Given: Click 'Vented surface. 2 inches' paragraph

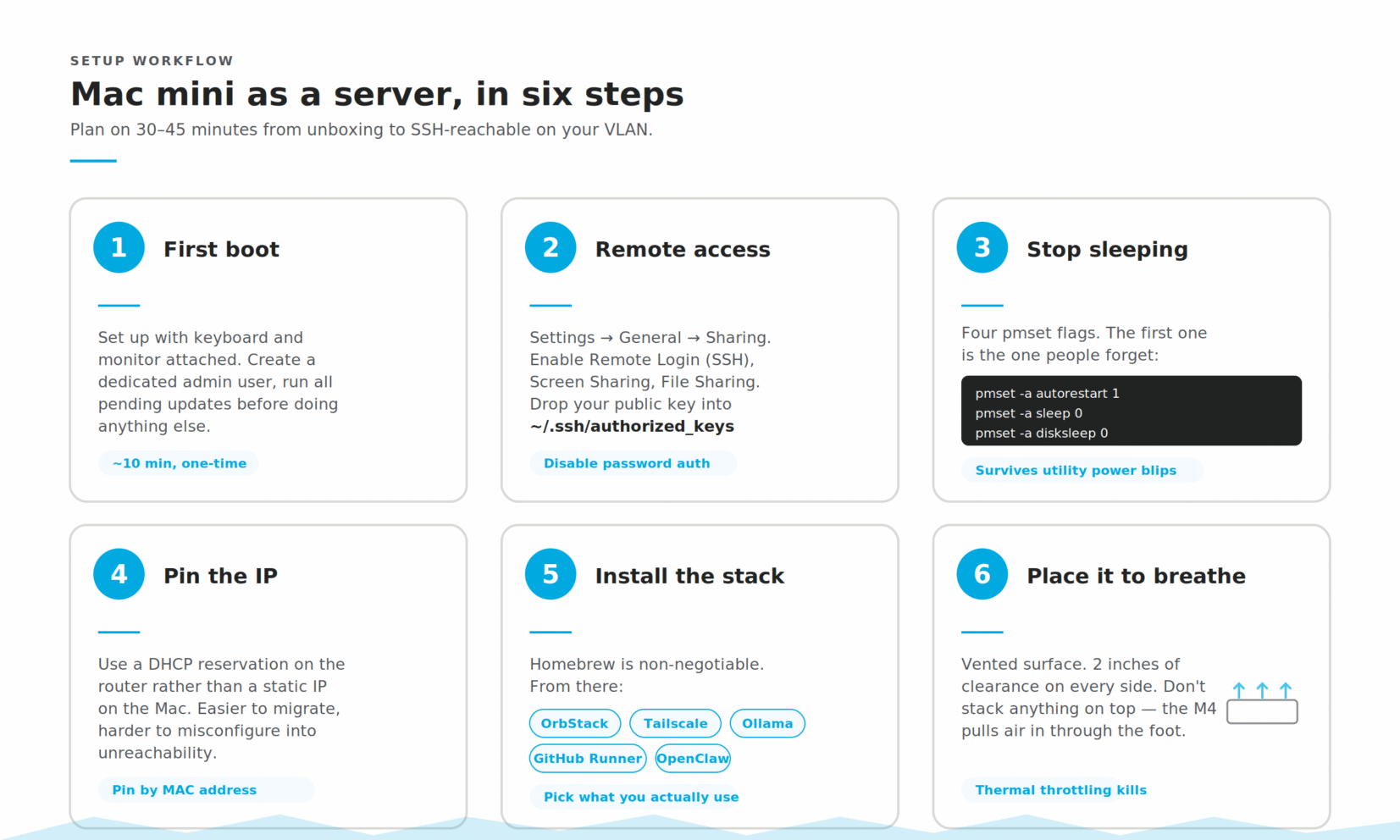Looking at the screenshot, I should click(x=1088, y=697).
